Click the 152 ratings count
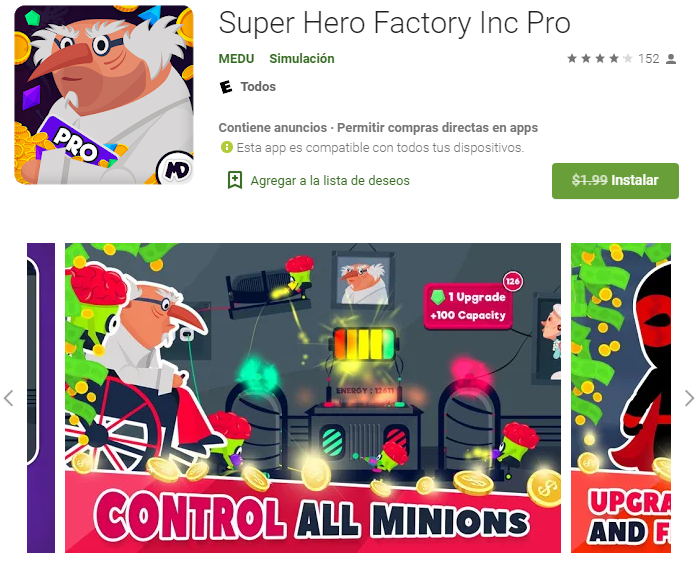The image size is (698, 568). [x=649, y=59]
